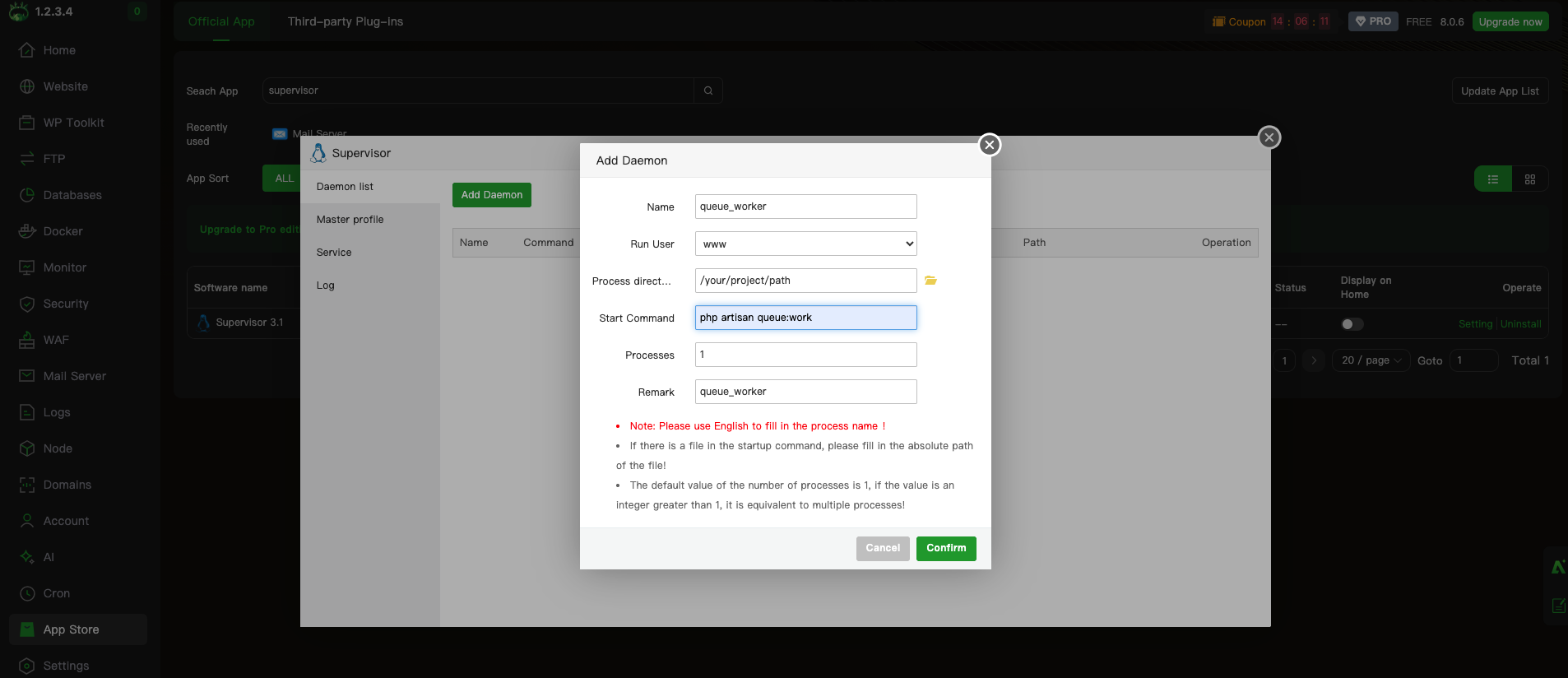The image size is (1568, 678).
Task: Open the Mail Server sidebar icon
Action: point(27,376)
